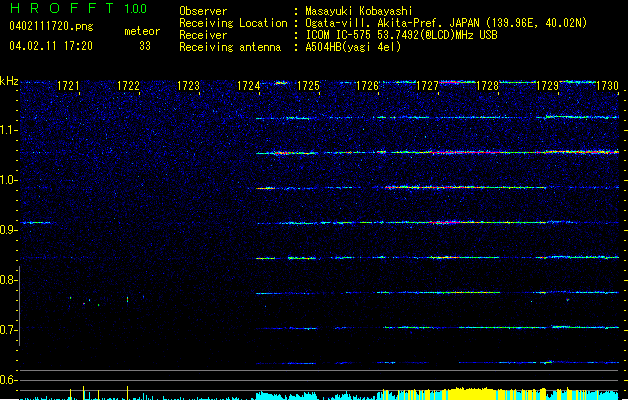Click the meteor count value 33

click(145, 46)
